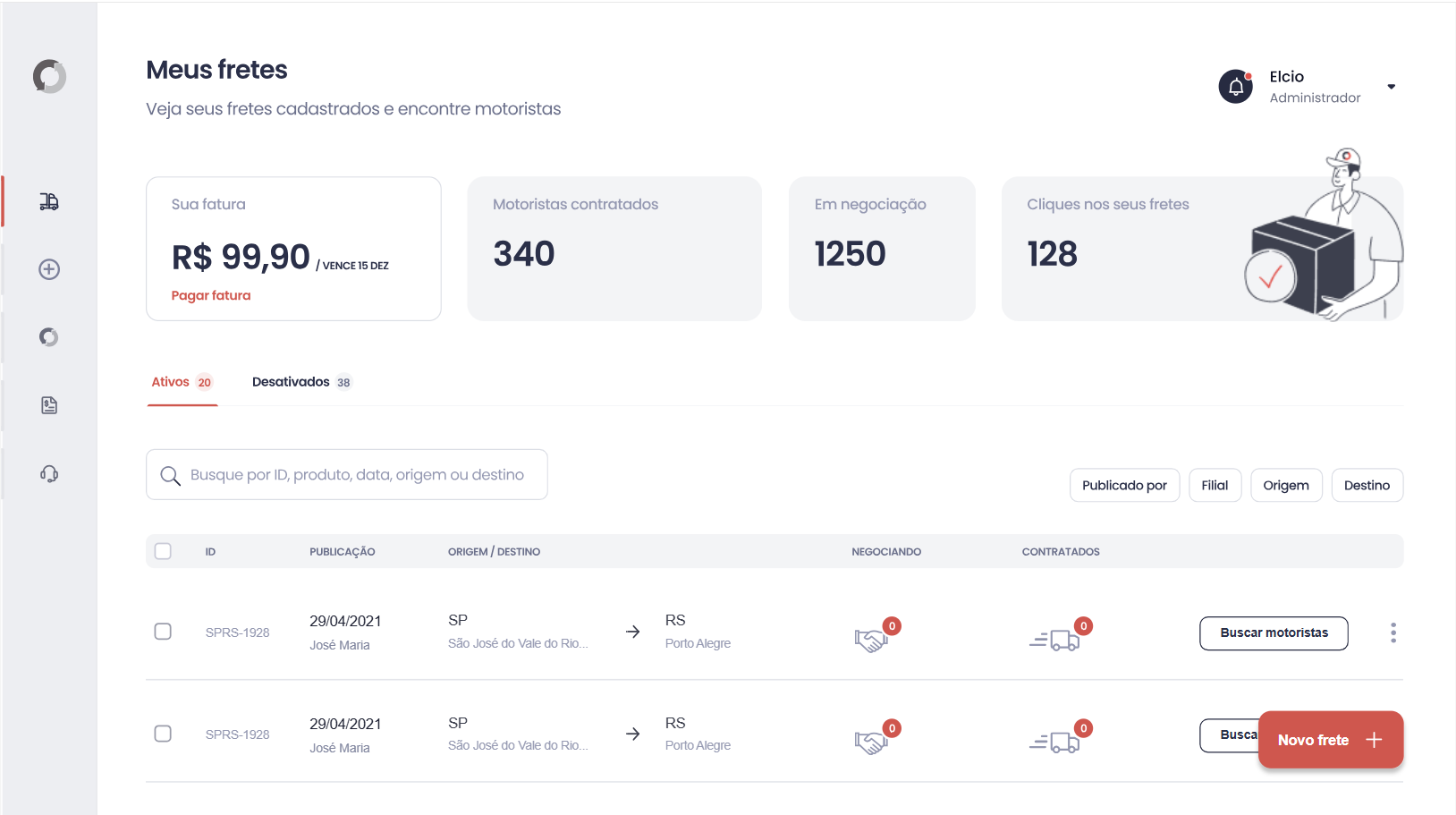This screenshot has height=815, width=1456.
Task: Open the truck freight icon in sidebar
Action: 49,202
